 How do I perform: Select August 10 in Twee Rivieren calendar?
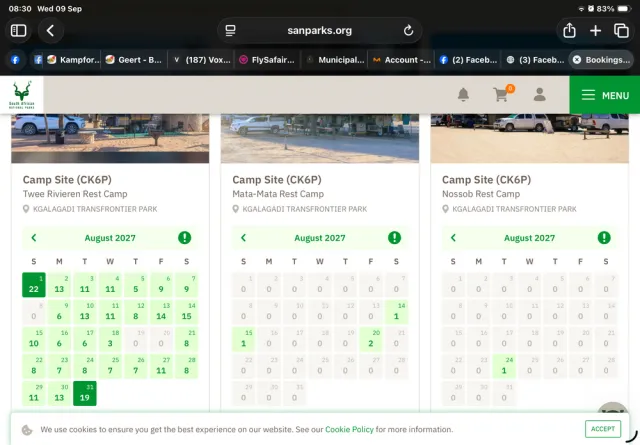(x=85, y=312)
